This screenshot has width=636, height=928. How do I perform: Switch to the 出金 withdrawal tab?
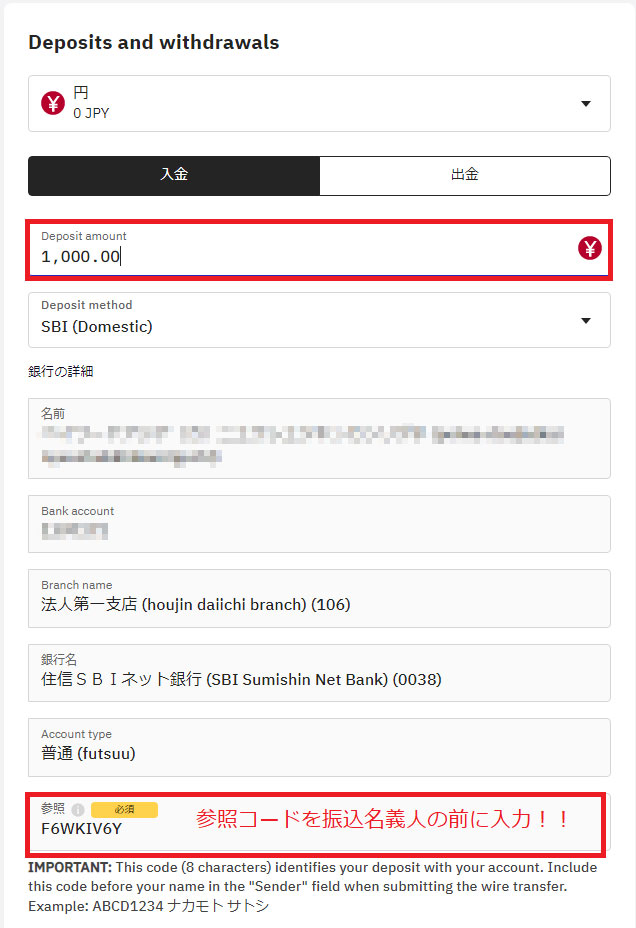(x=465, y=176)
